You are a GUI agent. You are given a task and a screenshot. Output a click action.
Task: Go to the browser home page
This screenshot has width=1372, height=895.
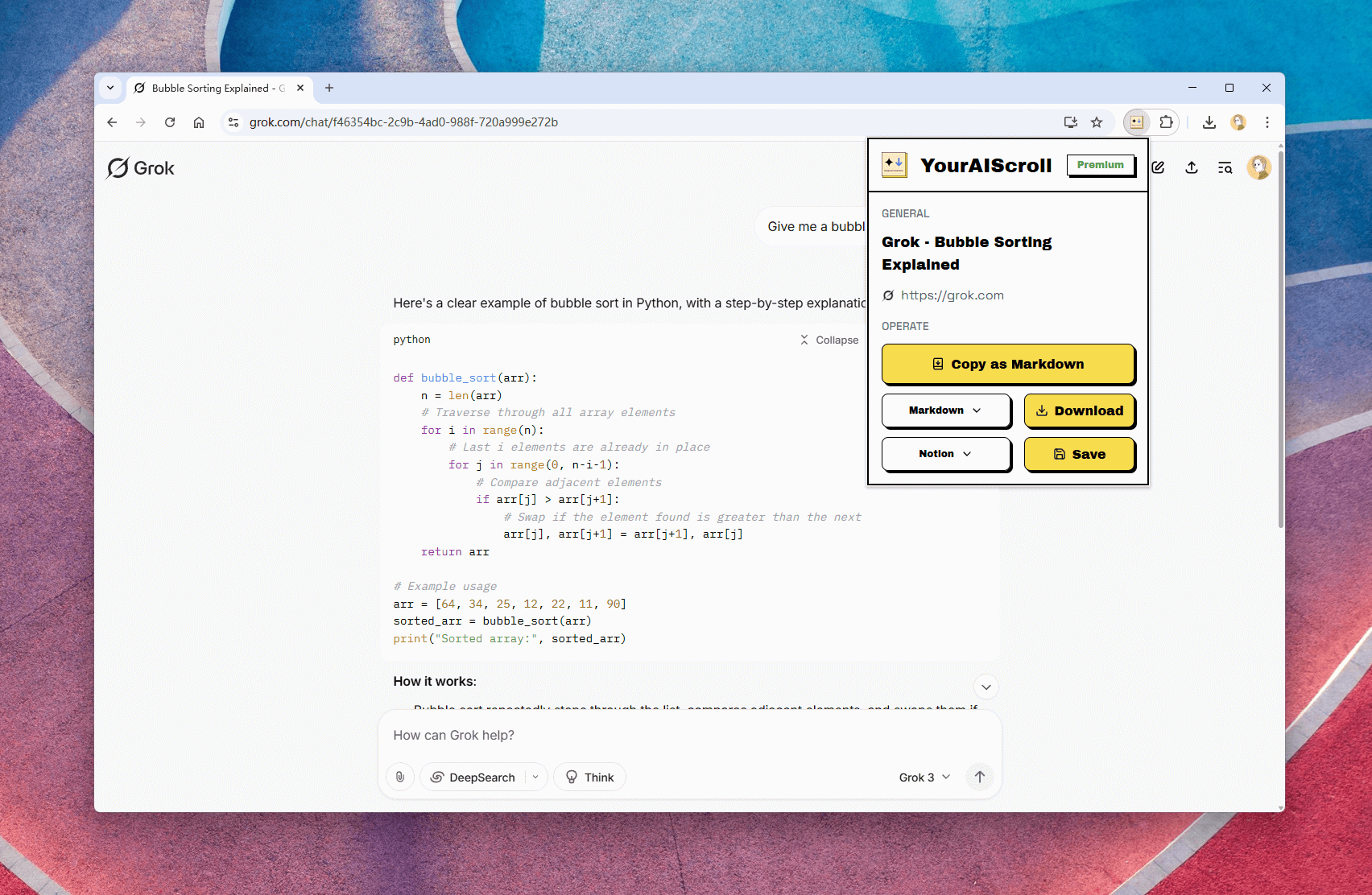(199, 122)
